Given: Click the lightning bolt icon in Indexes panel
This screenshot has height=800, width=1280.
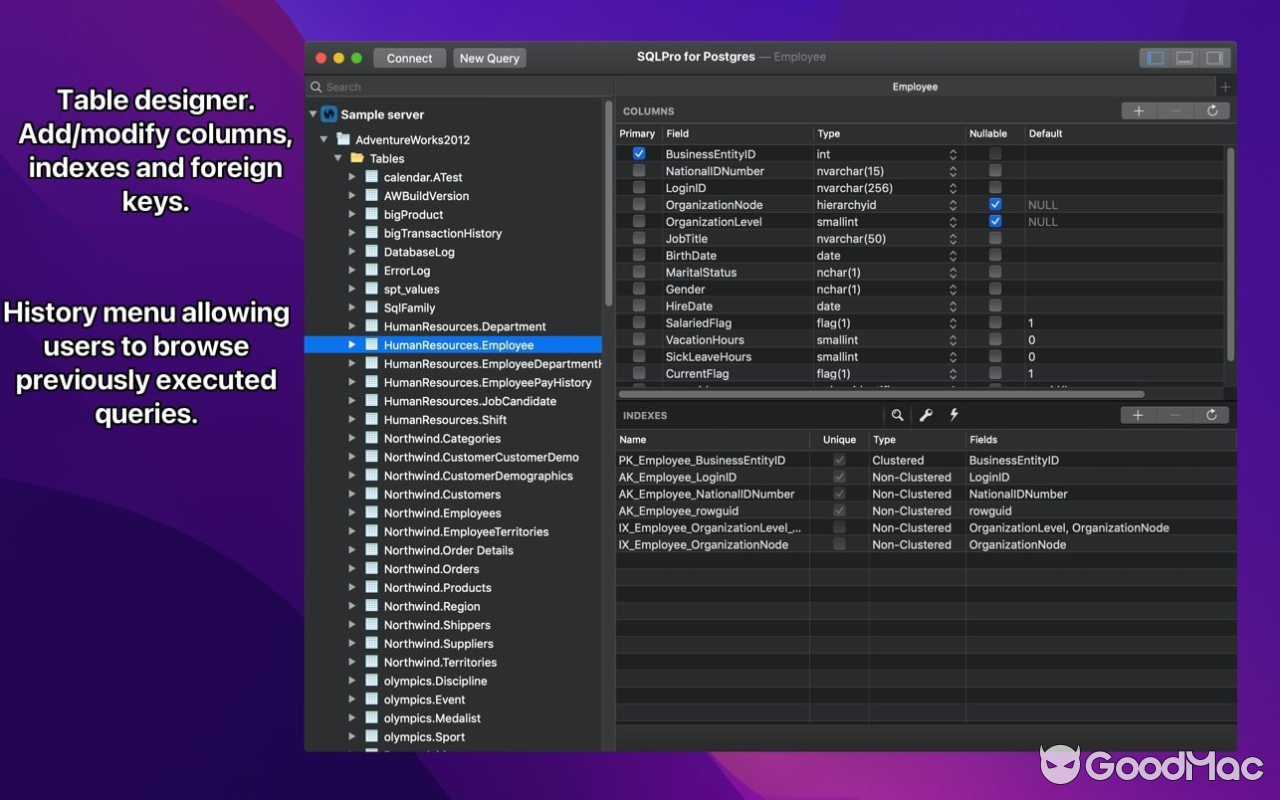Looking at the screenshot, I should pos(952,414).
